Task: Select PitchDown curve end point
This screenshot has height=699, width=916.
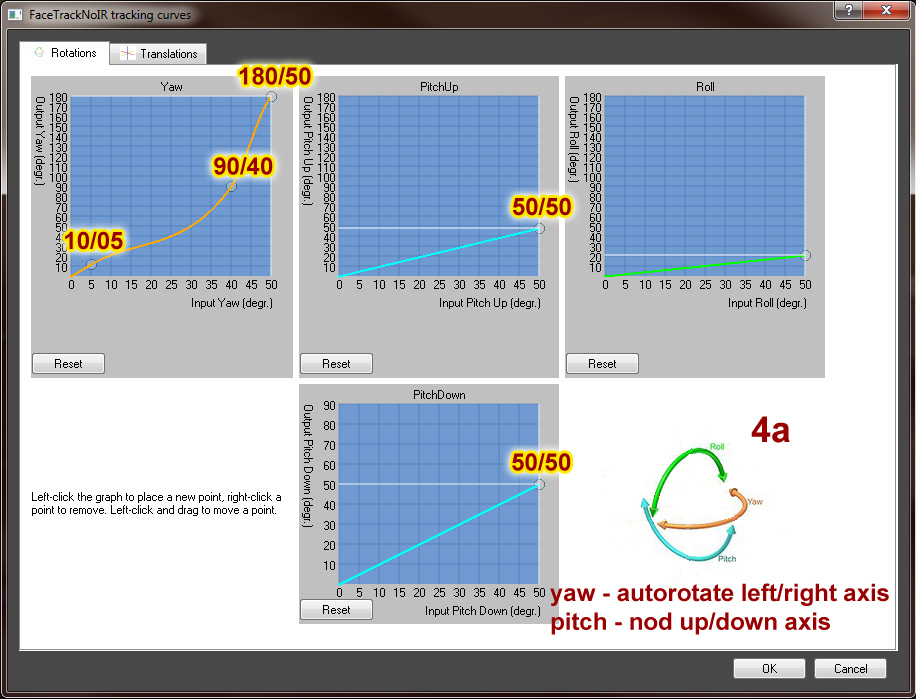Action: click(x=539, y=485)
